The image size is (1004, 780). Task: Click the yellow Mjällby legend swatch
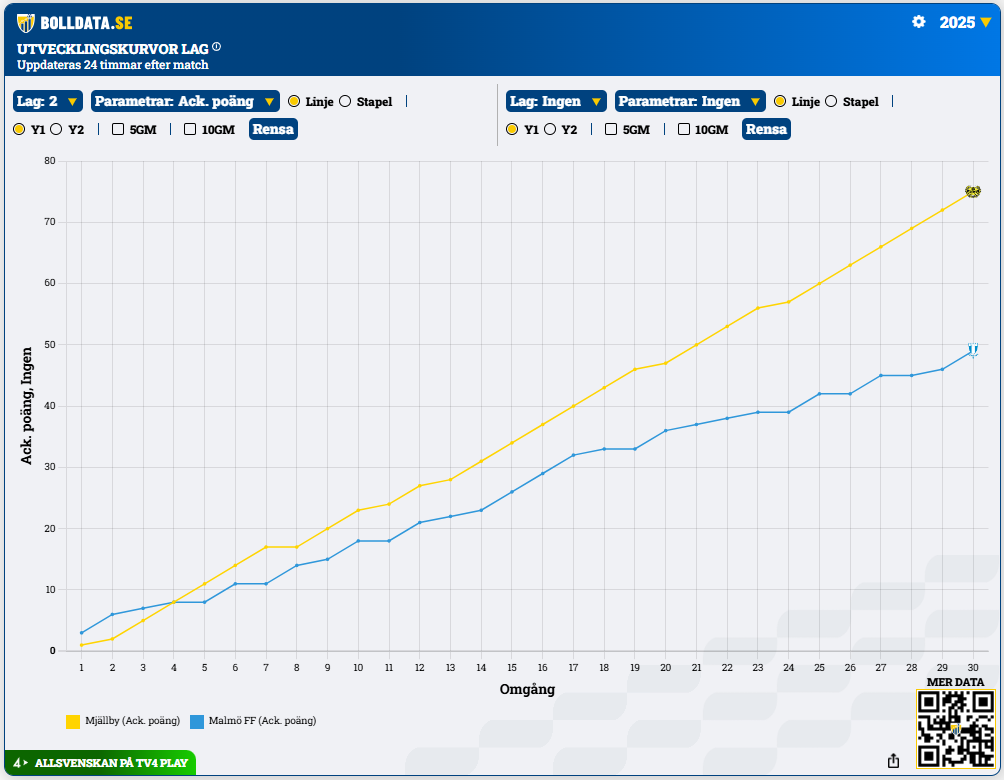click(72, 721)
